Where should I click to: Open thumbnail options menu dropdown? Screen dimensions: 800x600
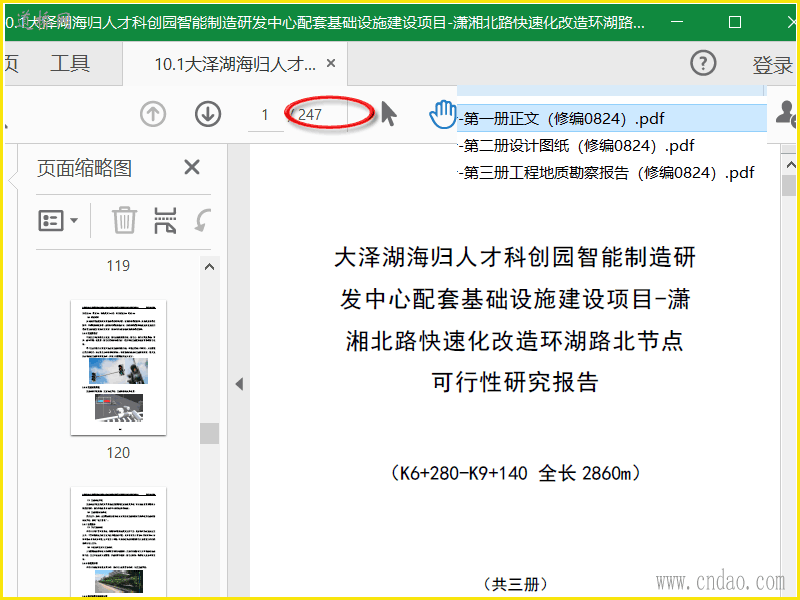tap(58, 220)
